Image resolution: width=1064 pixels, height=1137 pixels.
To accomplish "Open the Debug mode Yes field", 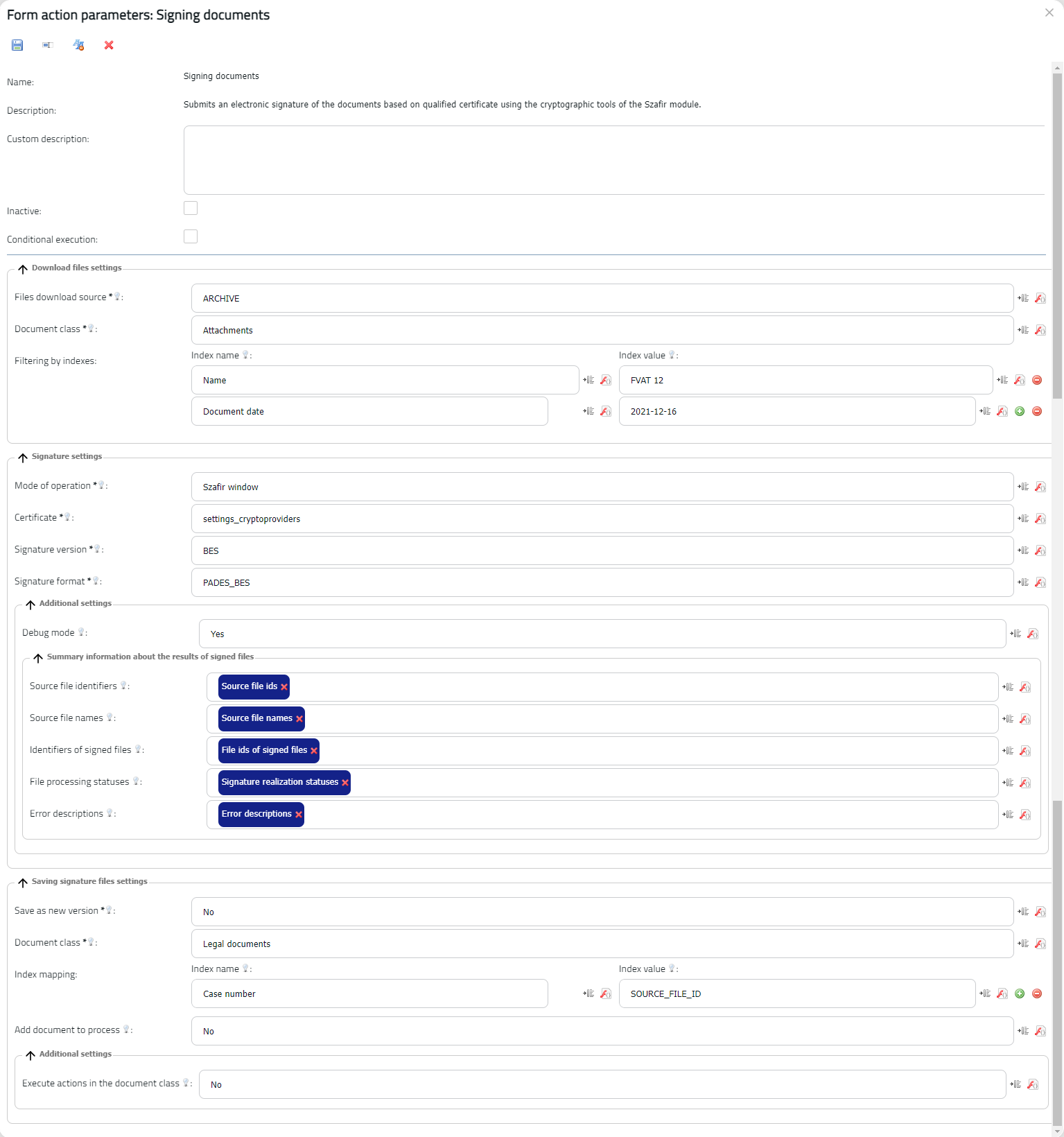I will tap(602, 634).
